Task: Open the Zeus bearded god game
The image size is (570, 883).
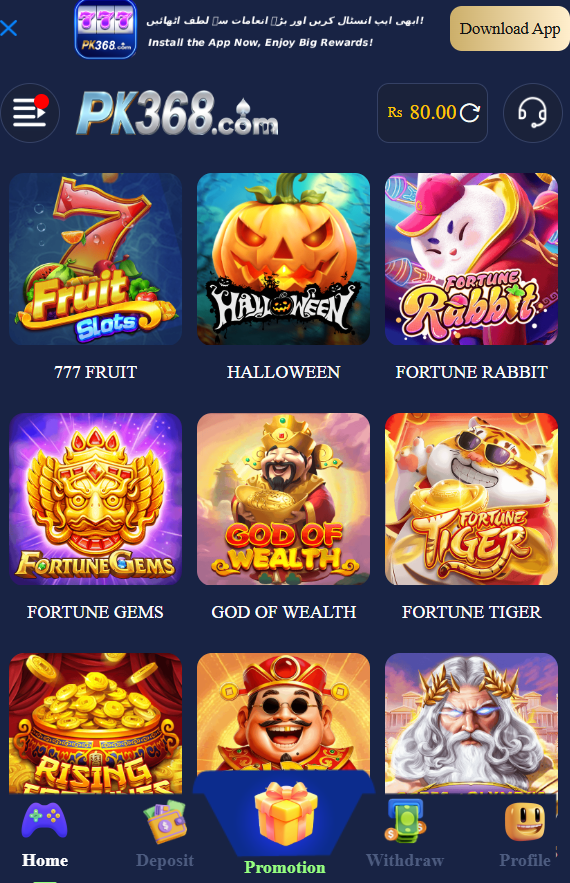Action: click(x=471, y=723)
